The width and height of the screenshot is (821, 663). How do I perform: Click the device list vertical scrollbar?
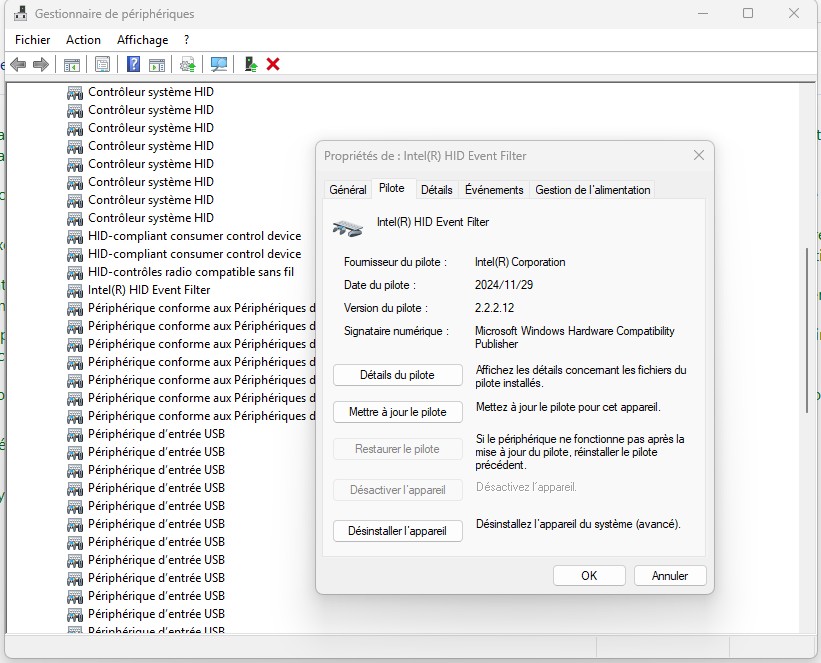pyautogui.click(x=806, y=330)
